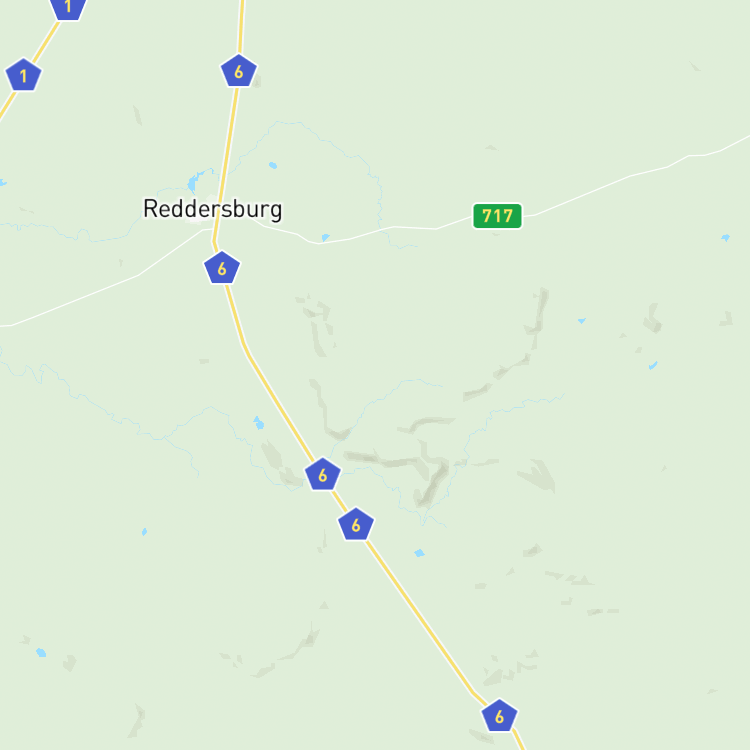
Task: Click the lower of the two adjacent route 6 shields
Action: click(x=356, y=524)
